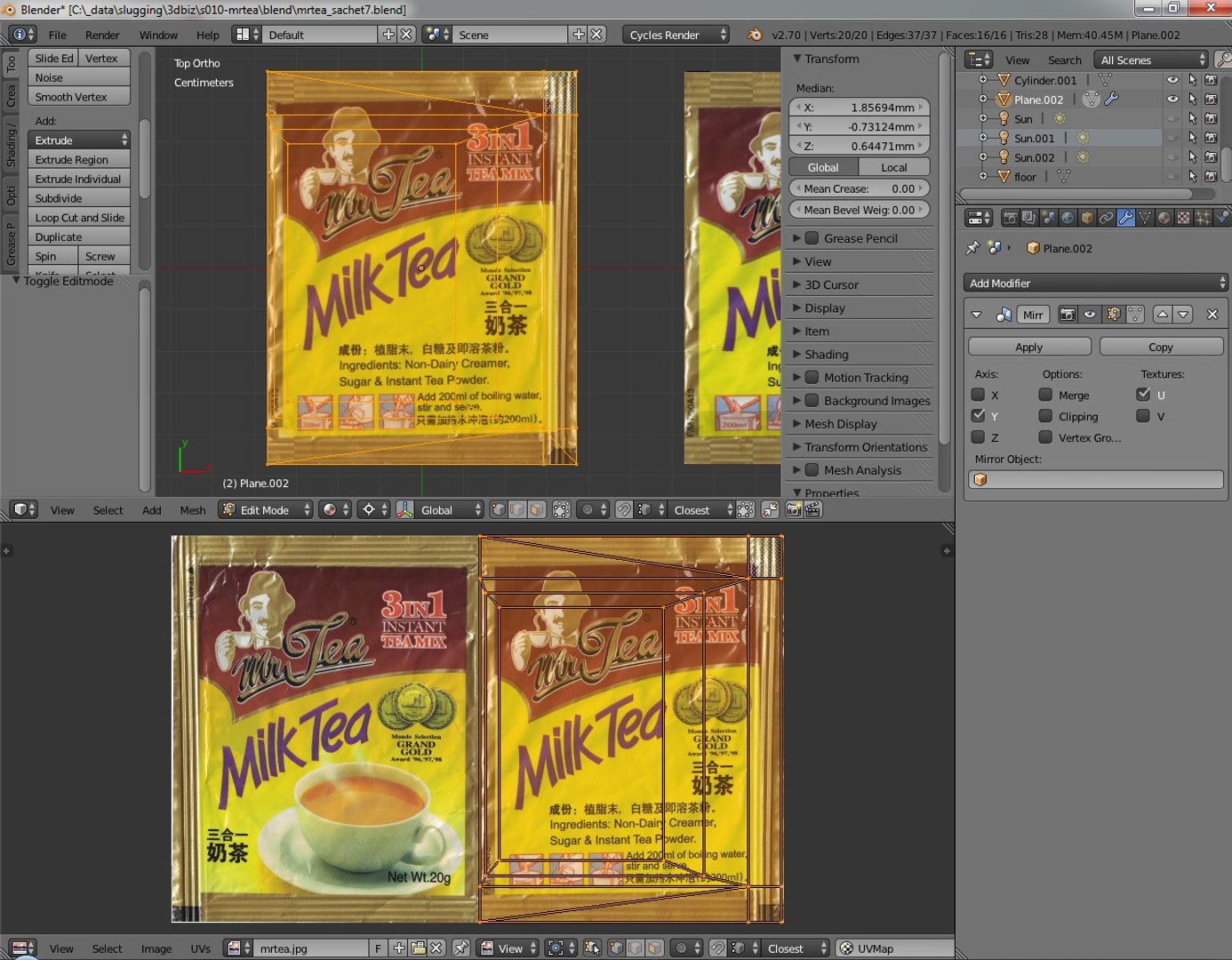Image resolution: width=1232 pixels, height=960 pixels.
Task: Open the Object properties cube tab
Action: click(x=1087, y=218)
